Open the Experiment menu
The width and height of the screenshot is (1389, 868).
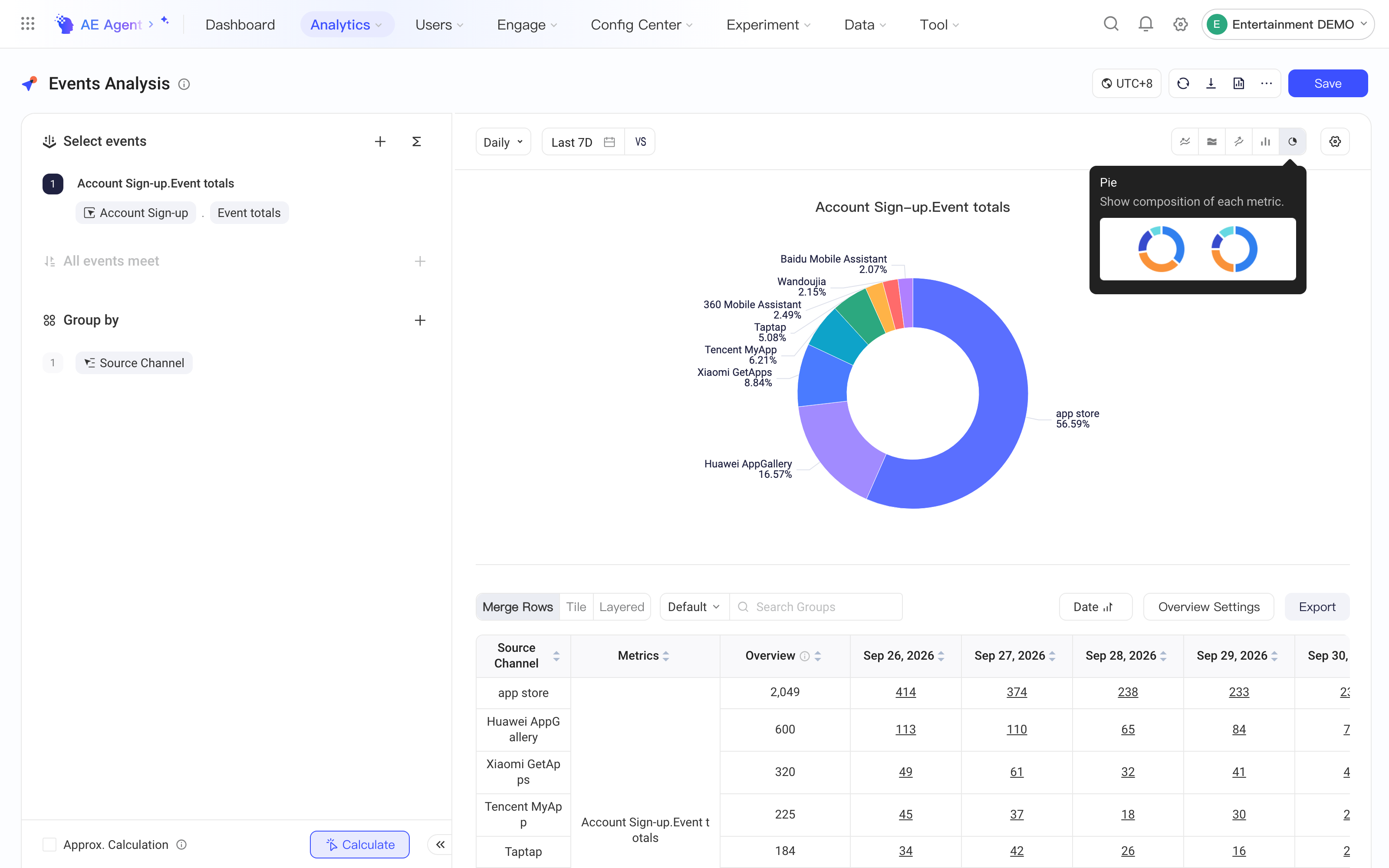(769, 25)
